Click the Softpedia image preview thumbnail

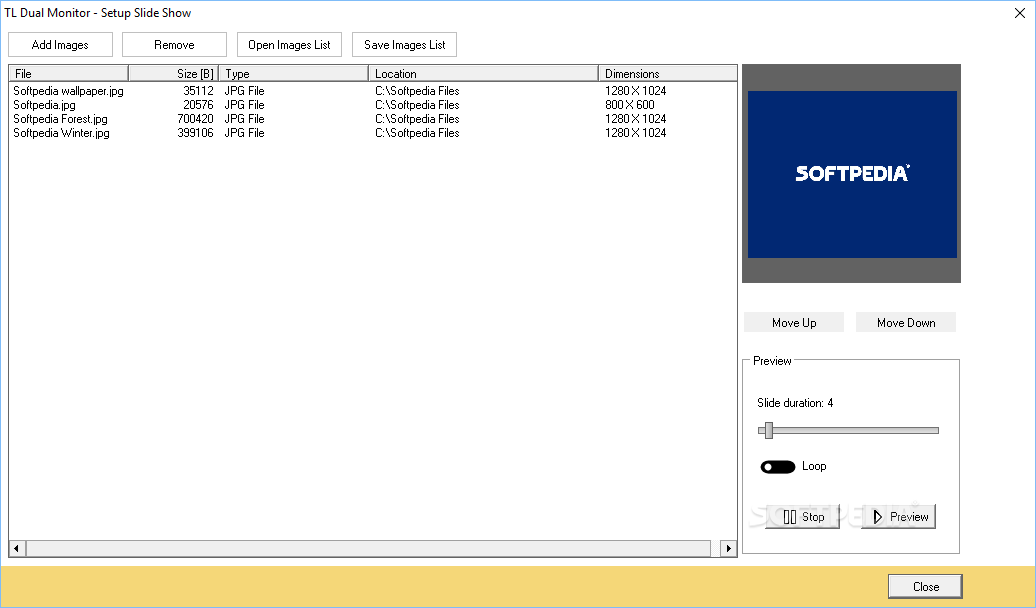pyautogui.click(x=852, y=174)
